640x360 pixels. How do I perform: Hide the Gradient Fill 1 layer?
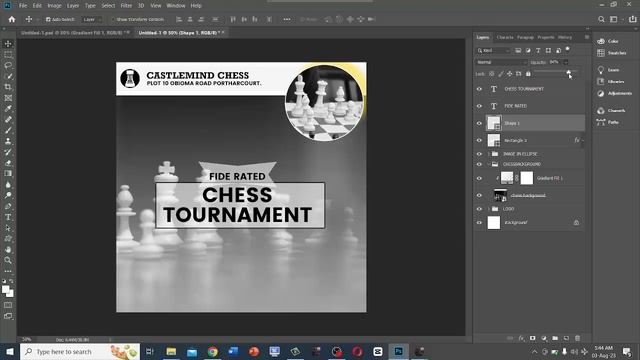point(479,178)
